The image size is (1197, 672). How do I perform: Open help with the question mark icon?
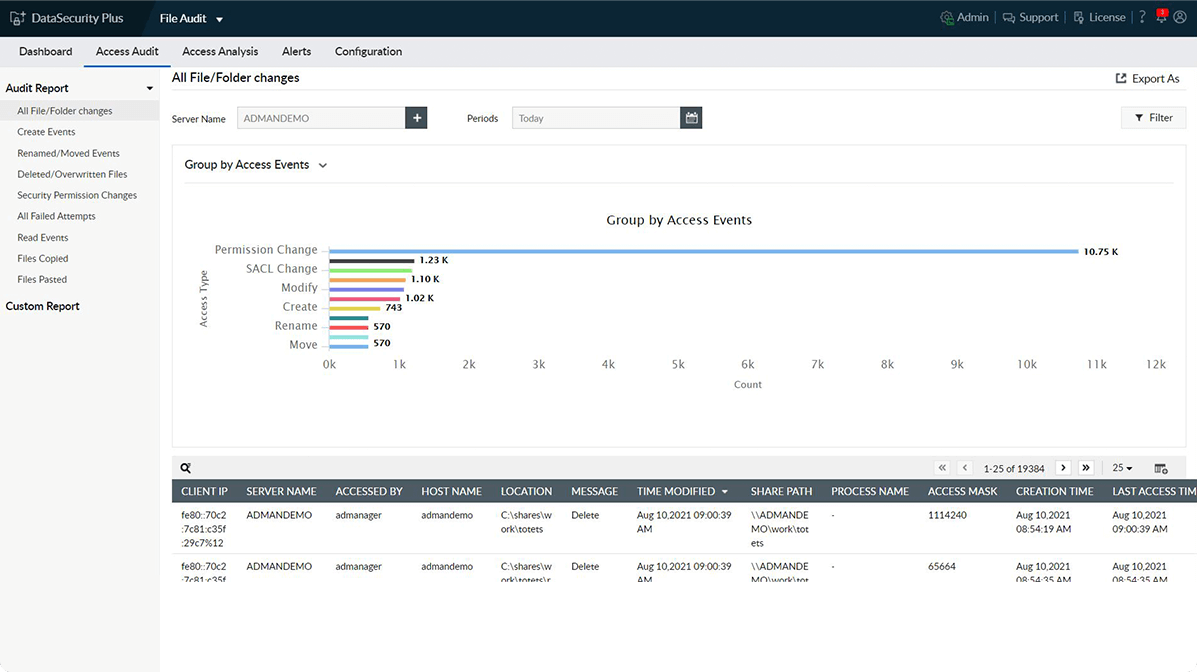click(1142, 16)
